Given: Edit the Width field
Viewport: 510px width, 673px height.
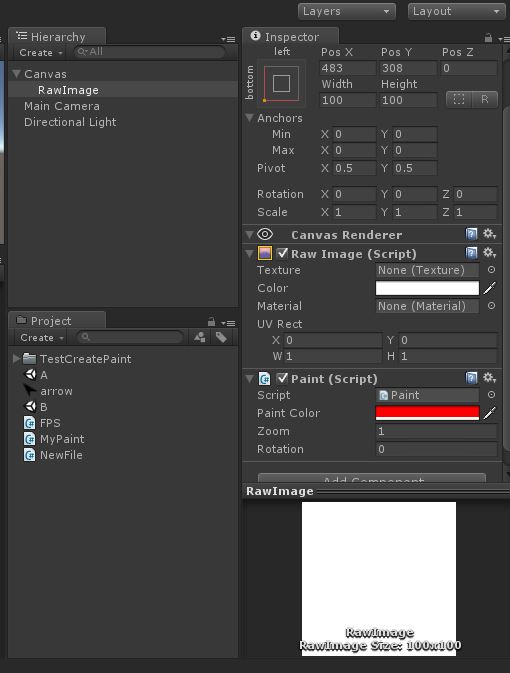Looking at the screenshot, I should coord(348,100).
